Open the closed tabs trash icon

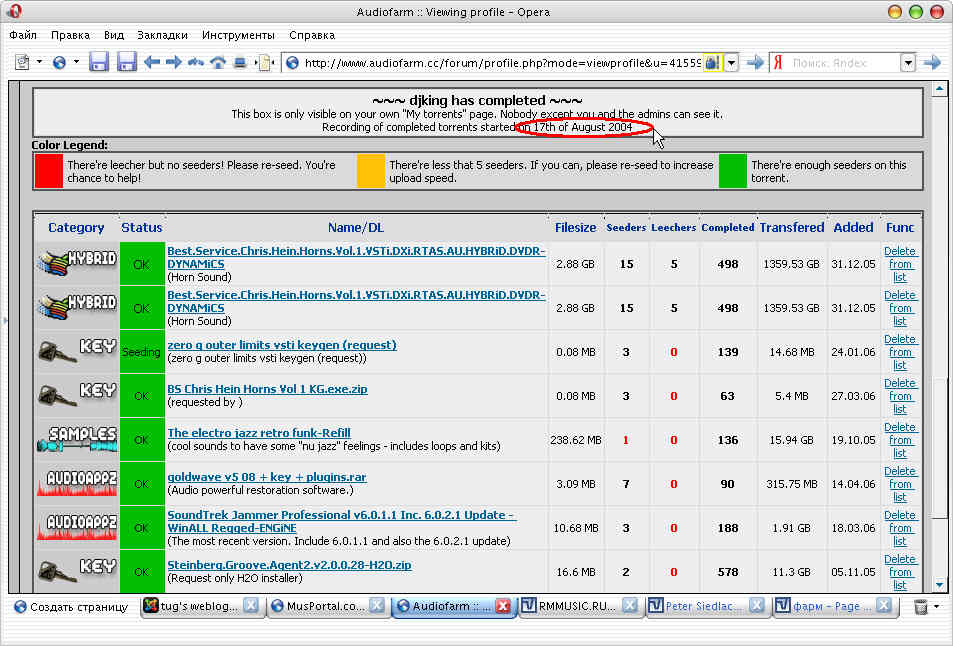[921, 606]
